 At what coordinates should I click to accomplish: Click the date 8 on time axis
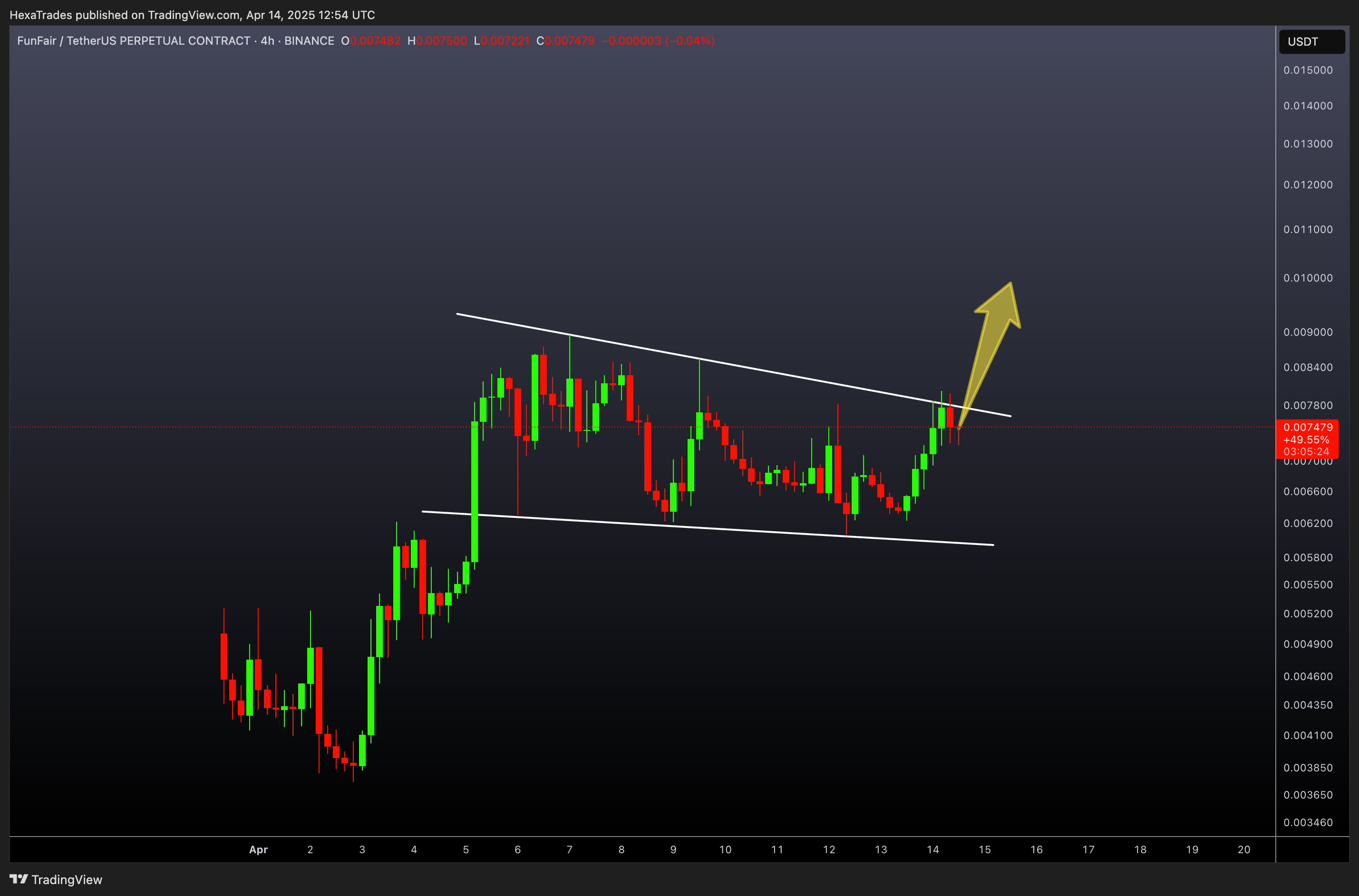[621, 850]
